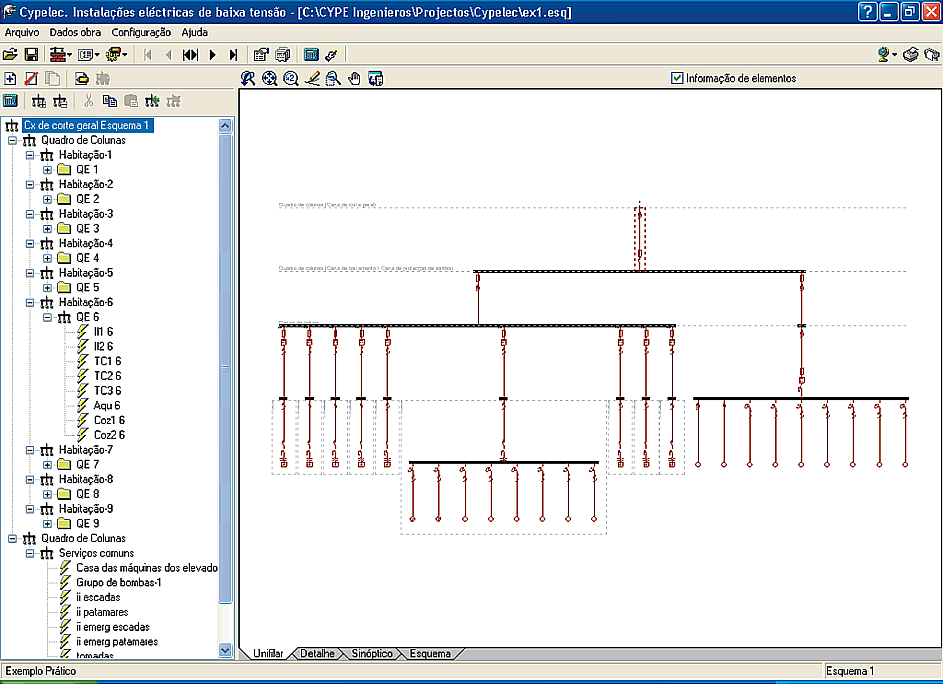Click the blue calculate icon in the top toolbar
The height and width of the screenshot is (695, 943).
[x=311, y=55]
